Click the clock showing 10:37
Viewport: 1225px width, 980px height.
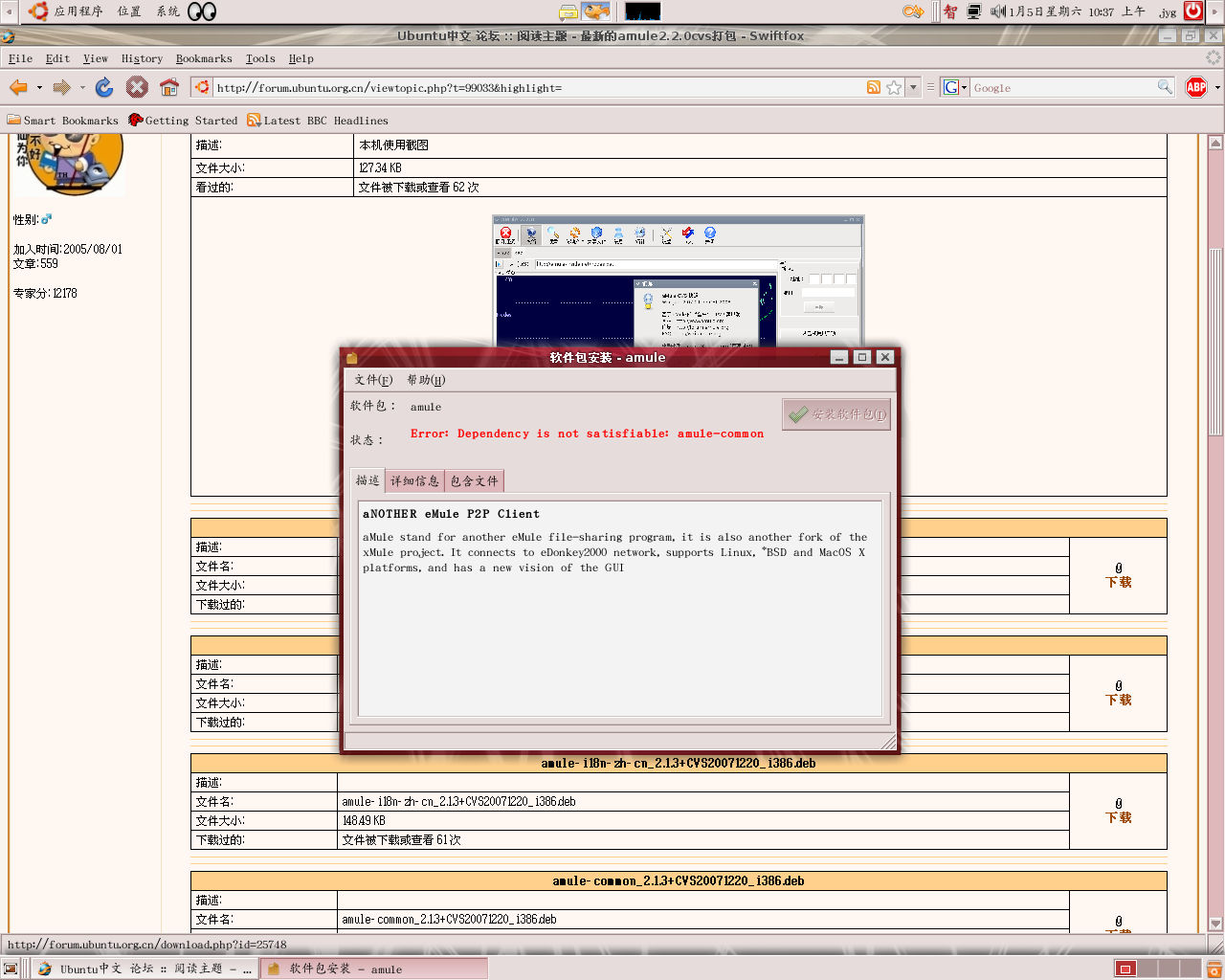coord(1077,11)
